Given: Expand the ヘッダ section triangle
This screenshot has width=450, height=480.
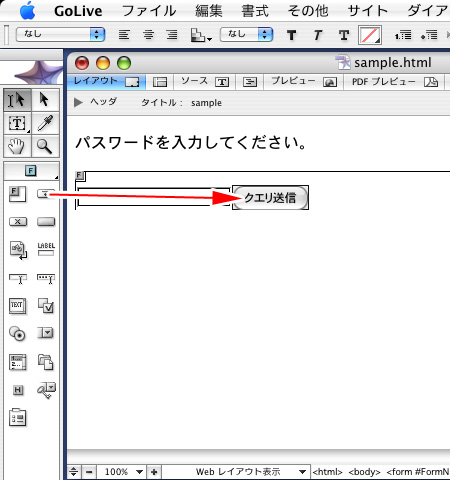Looking at the screenshot, I should (78, 102).
